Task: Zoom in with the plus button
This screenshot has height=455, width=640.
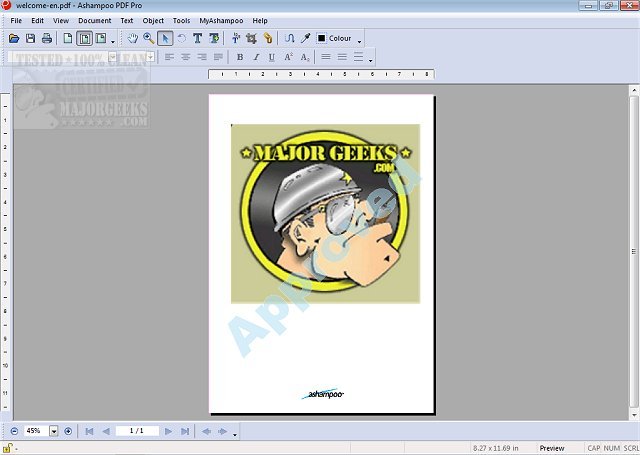Action: (68, 431)
